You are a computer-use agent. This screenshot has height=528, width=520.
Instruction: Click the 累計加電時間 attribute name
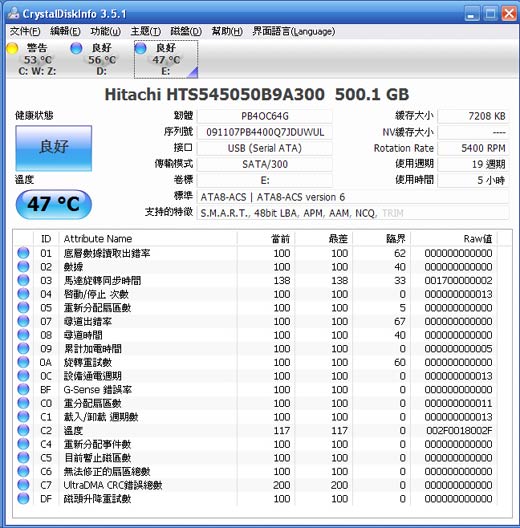(93, 349)
